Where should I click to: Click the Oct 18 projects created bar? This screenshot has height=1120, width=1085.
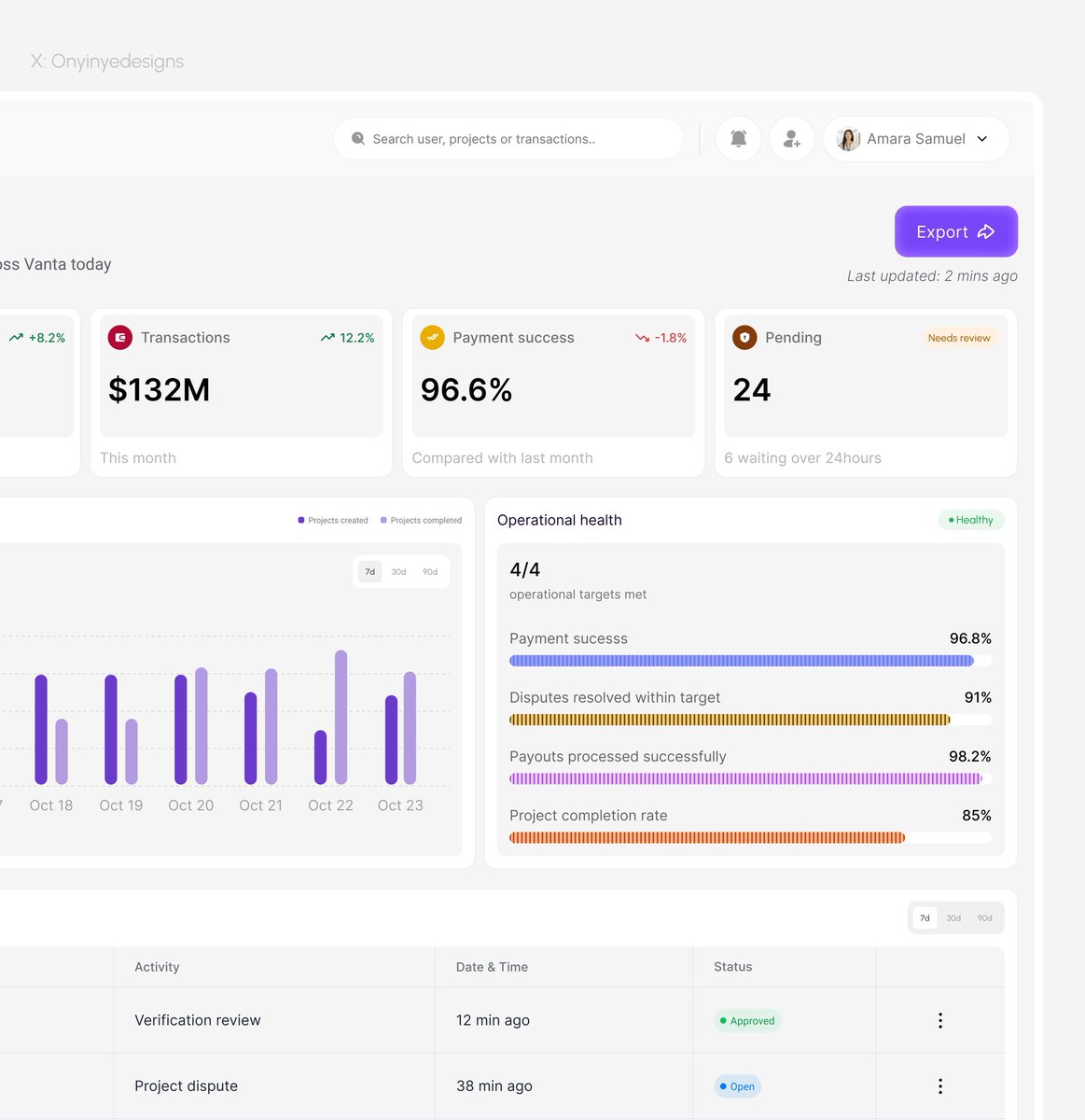pyautogui.click(x=41, y=729)
